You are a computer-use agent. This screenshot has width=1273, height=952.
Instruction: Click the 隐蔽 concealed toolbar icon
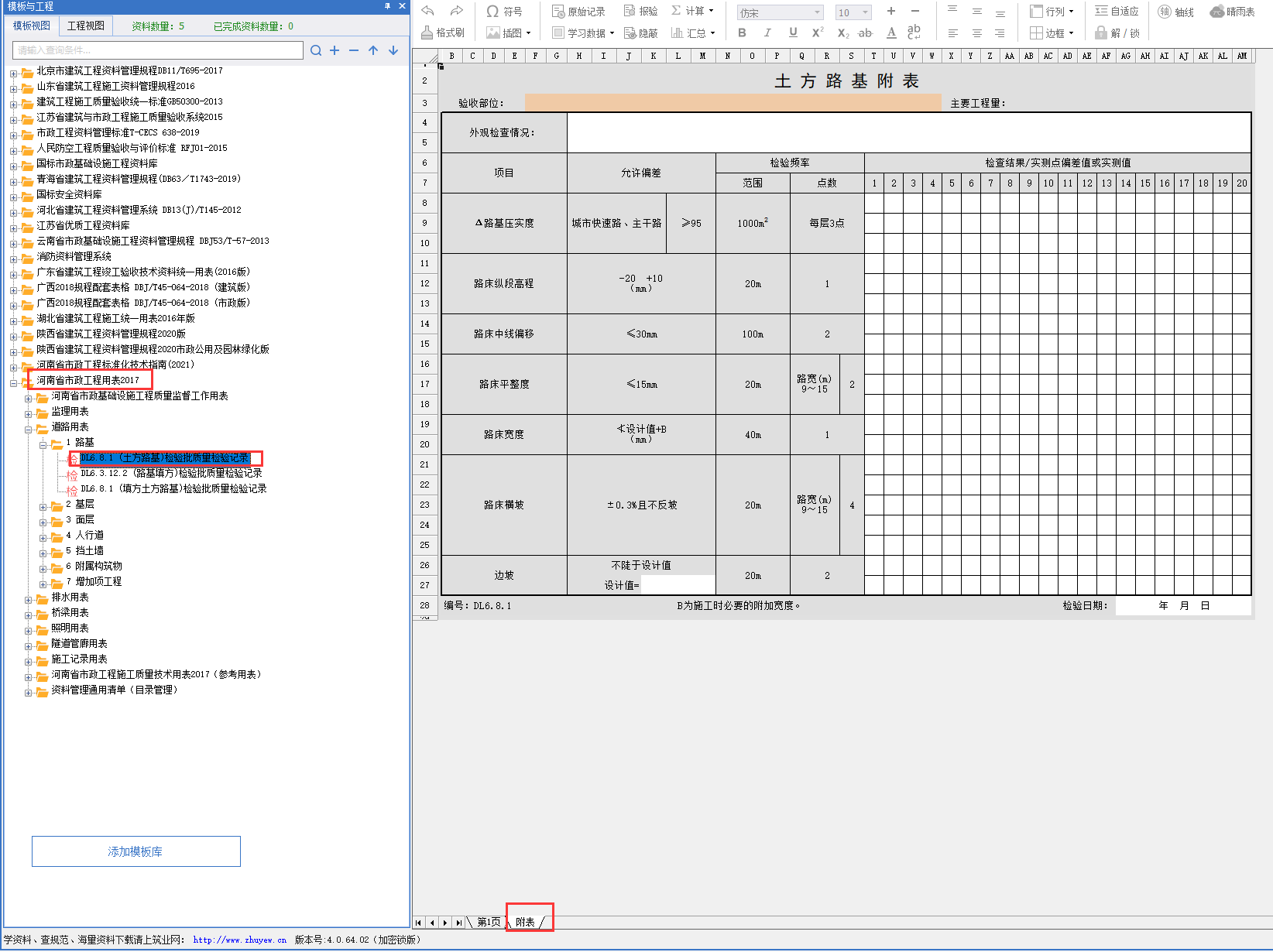641,33
